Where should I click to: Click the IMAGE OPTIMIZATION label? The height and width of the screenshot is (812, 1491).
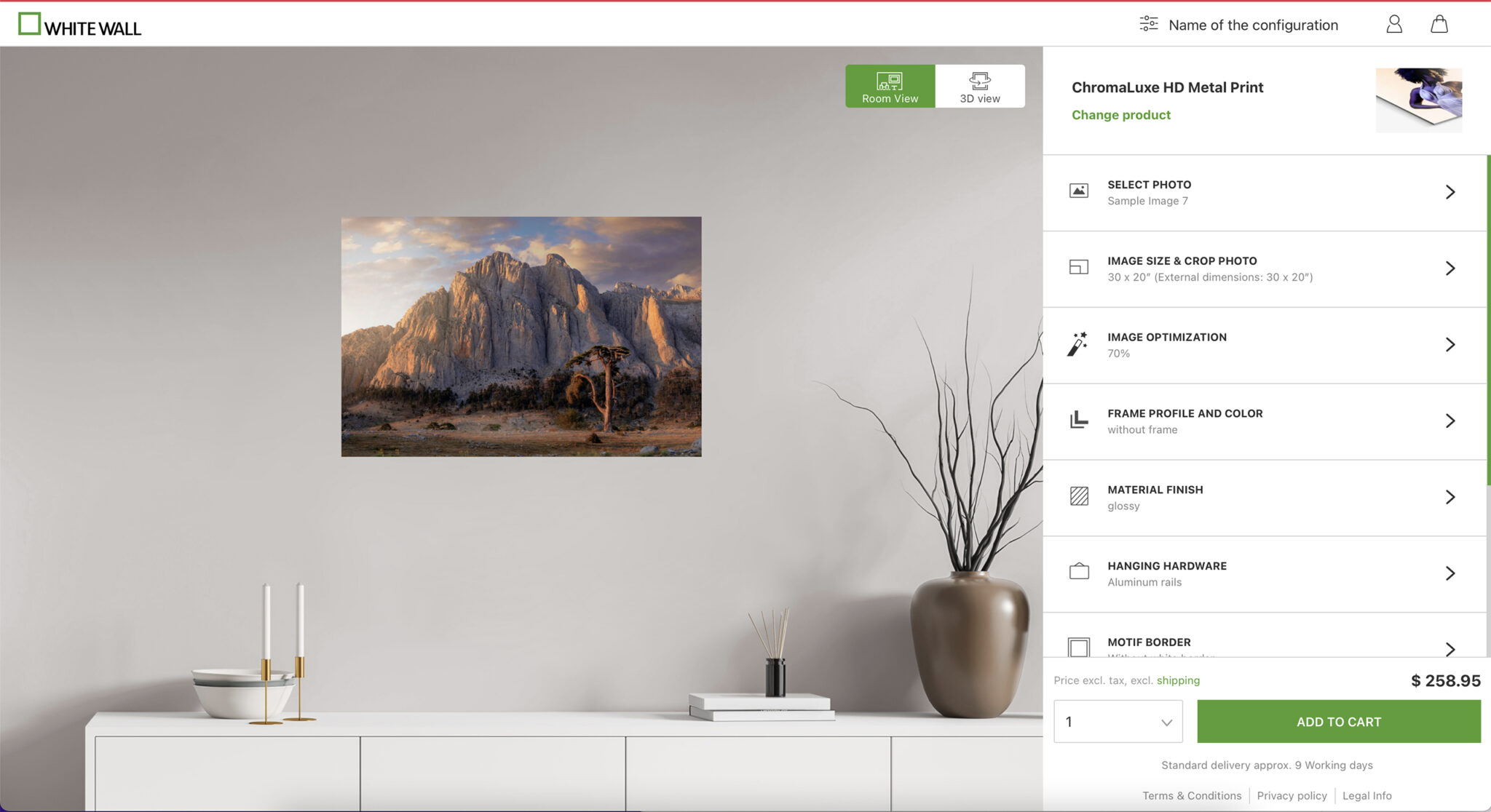(x=1166, y=337)
